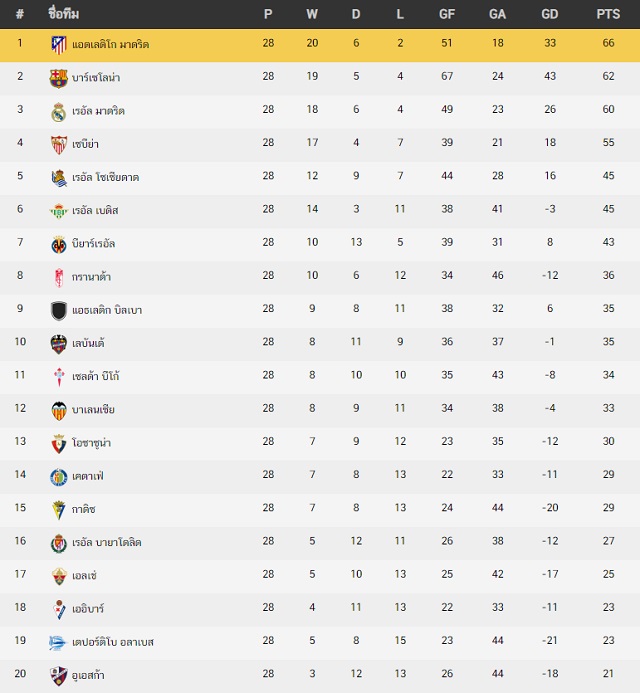Open team link บาร์เซโลน่า
Viewport: 640px width, 693px height.
coord(96,78)
